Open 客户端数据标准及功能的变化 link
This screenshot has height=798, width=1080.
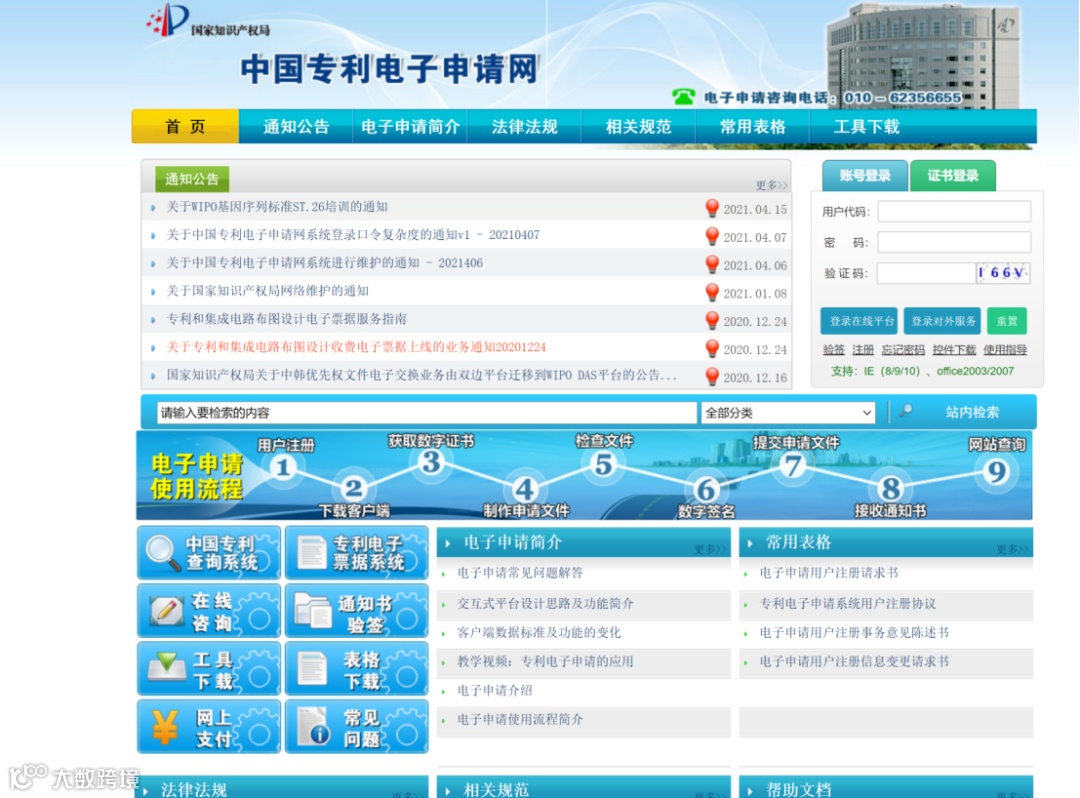539,633
